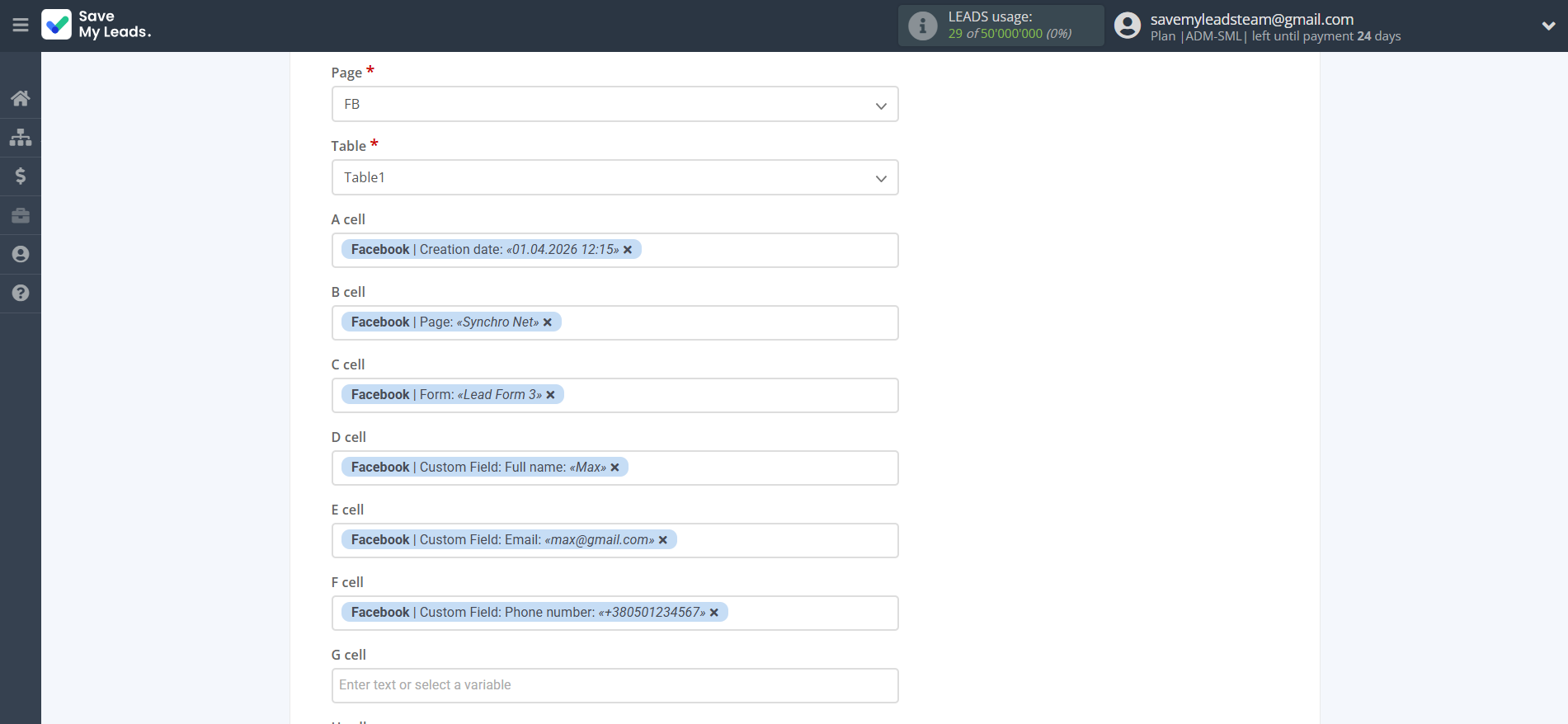
Task: Click the savemyleadsteam@gmail.com account name
Action: coord(1251,19)
